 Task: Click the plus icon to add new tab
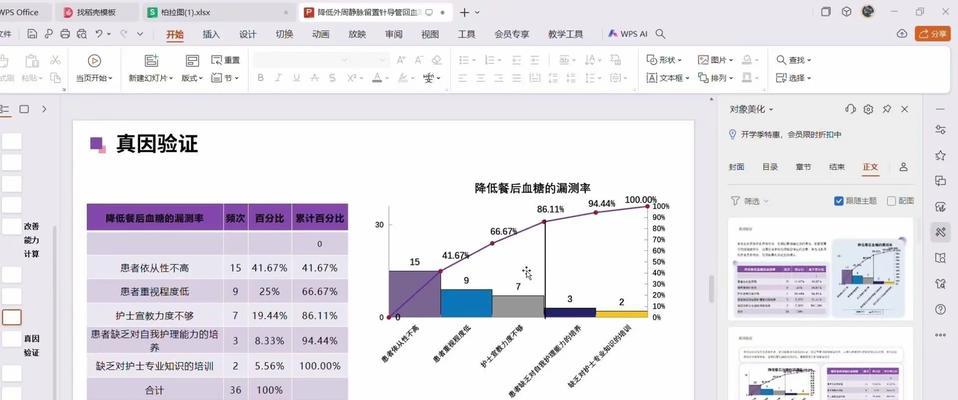click(x=464, y=12)
